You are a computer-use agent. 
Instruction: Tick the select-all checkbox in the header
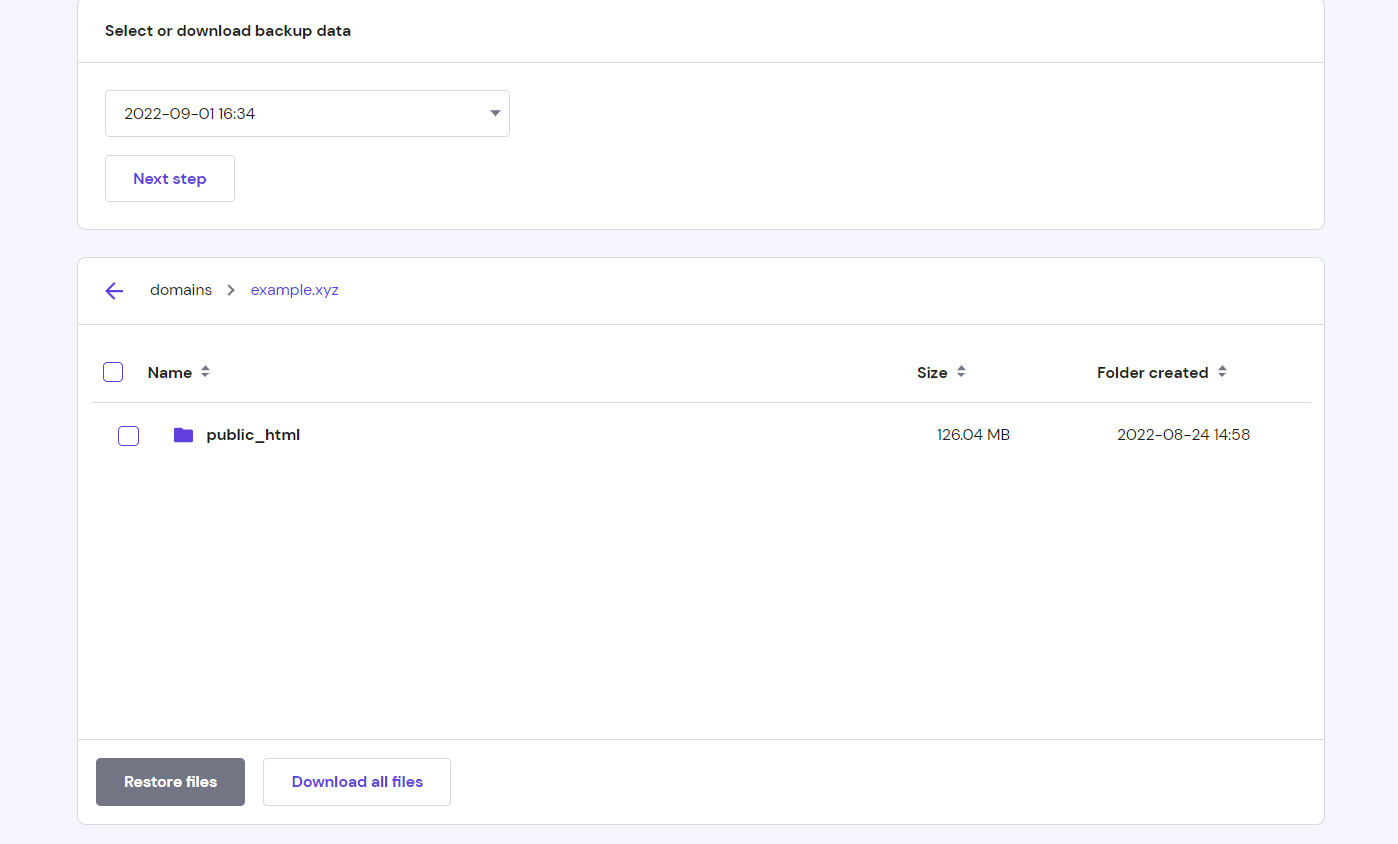coord(113,372)
